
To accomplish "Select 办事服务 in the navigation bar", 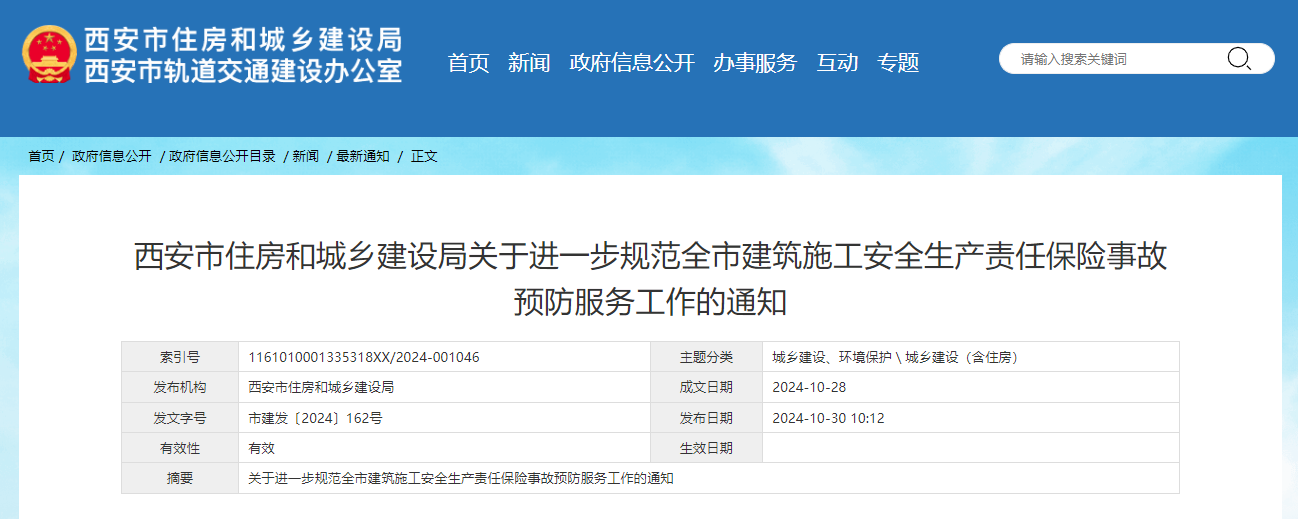I will click(754, 63).
